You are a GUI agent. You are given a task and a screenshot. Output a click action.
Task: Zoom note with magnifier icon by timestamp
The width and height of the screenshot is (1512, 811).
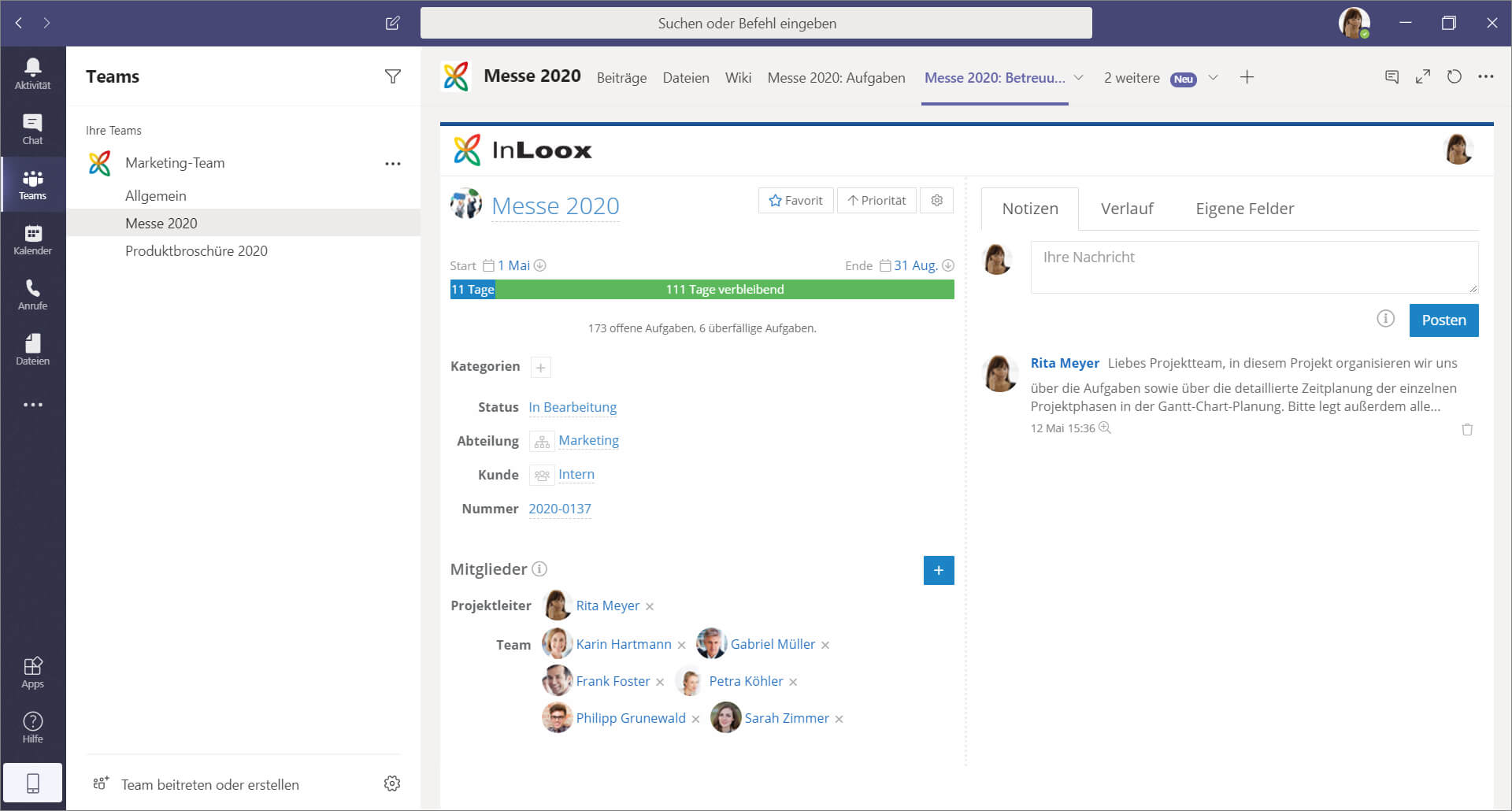tap(1105, 428)
